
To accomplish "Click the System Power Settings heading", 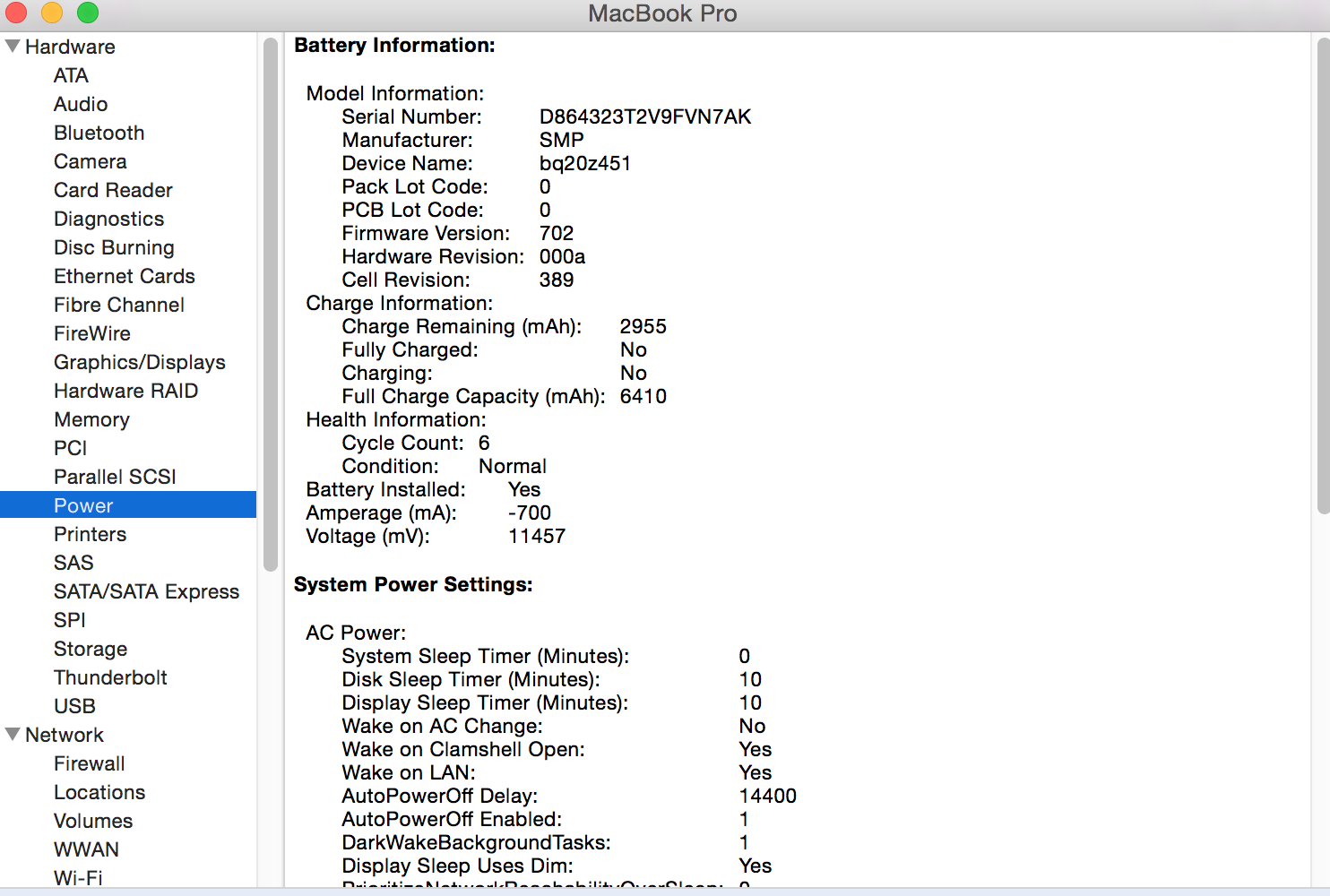I will coord(413,584).
